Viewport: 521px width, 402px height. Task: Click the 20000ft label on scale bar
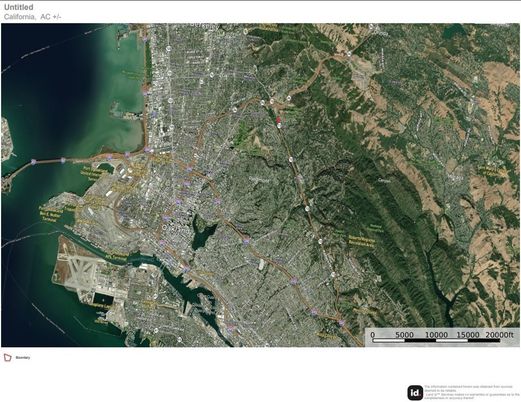click(499, 335)
